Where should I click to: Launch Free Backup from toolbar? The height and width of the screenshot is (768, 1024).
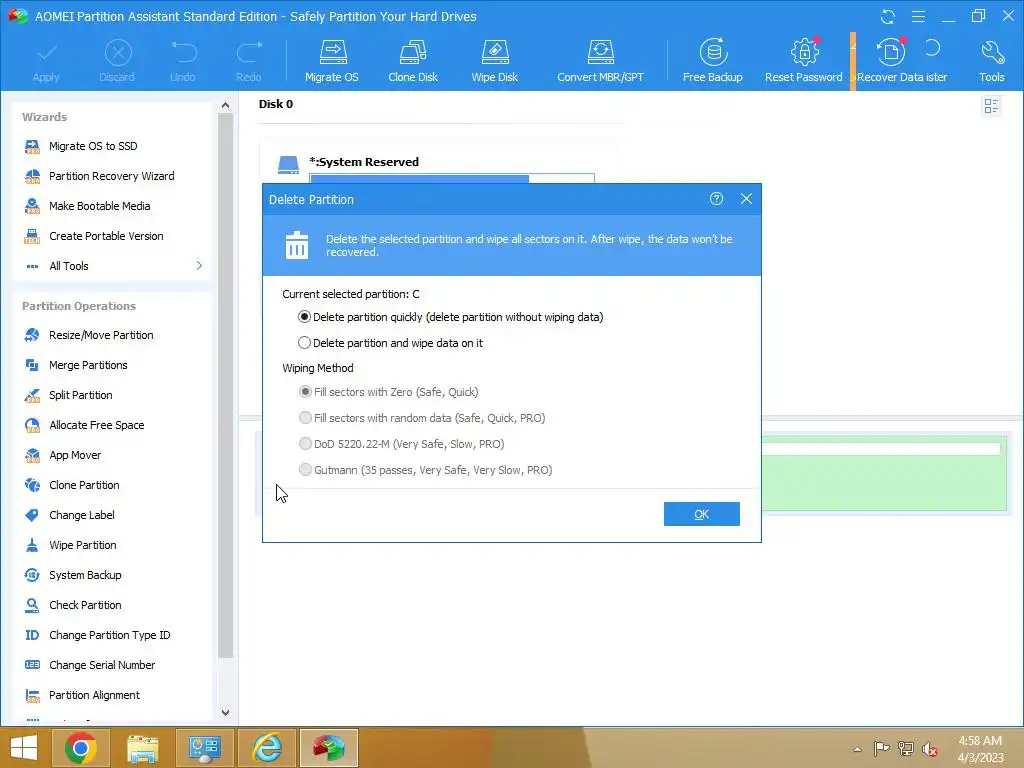pyautogui.click(x=712, y=61)
